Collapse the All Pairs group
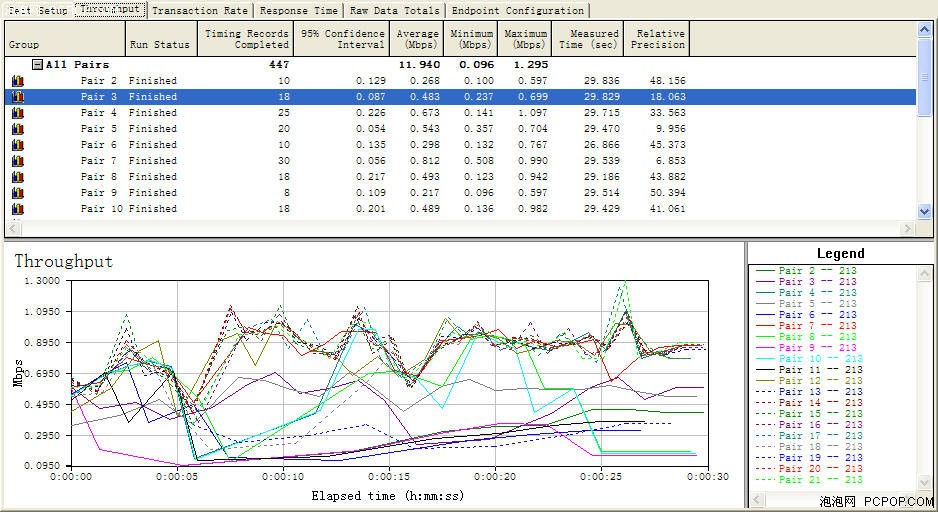 click(37, 65)
